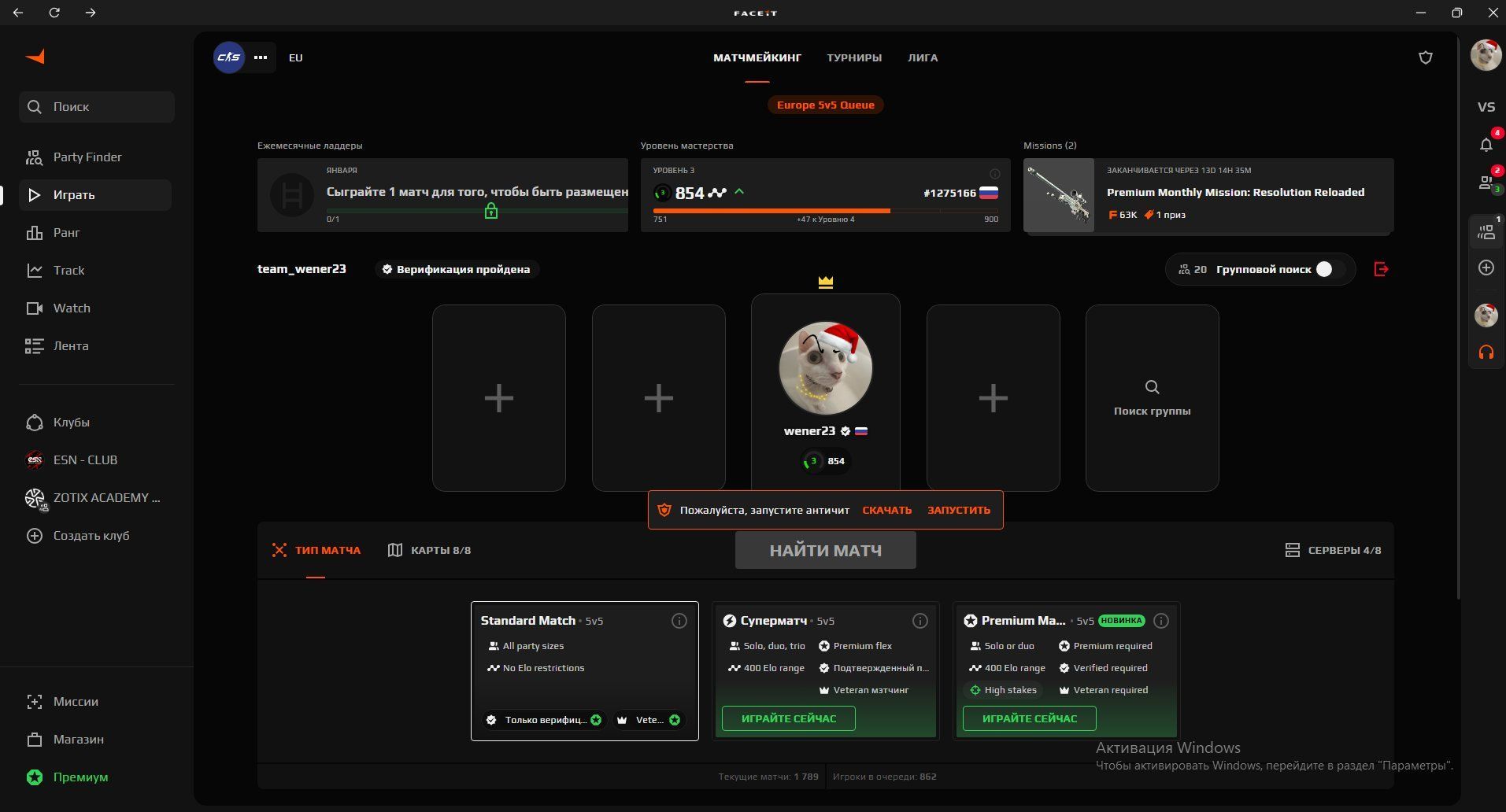Open headset support icon in right sidebar
The image size is (1506, 812).
(1486, 352)
